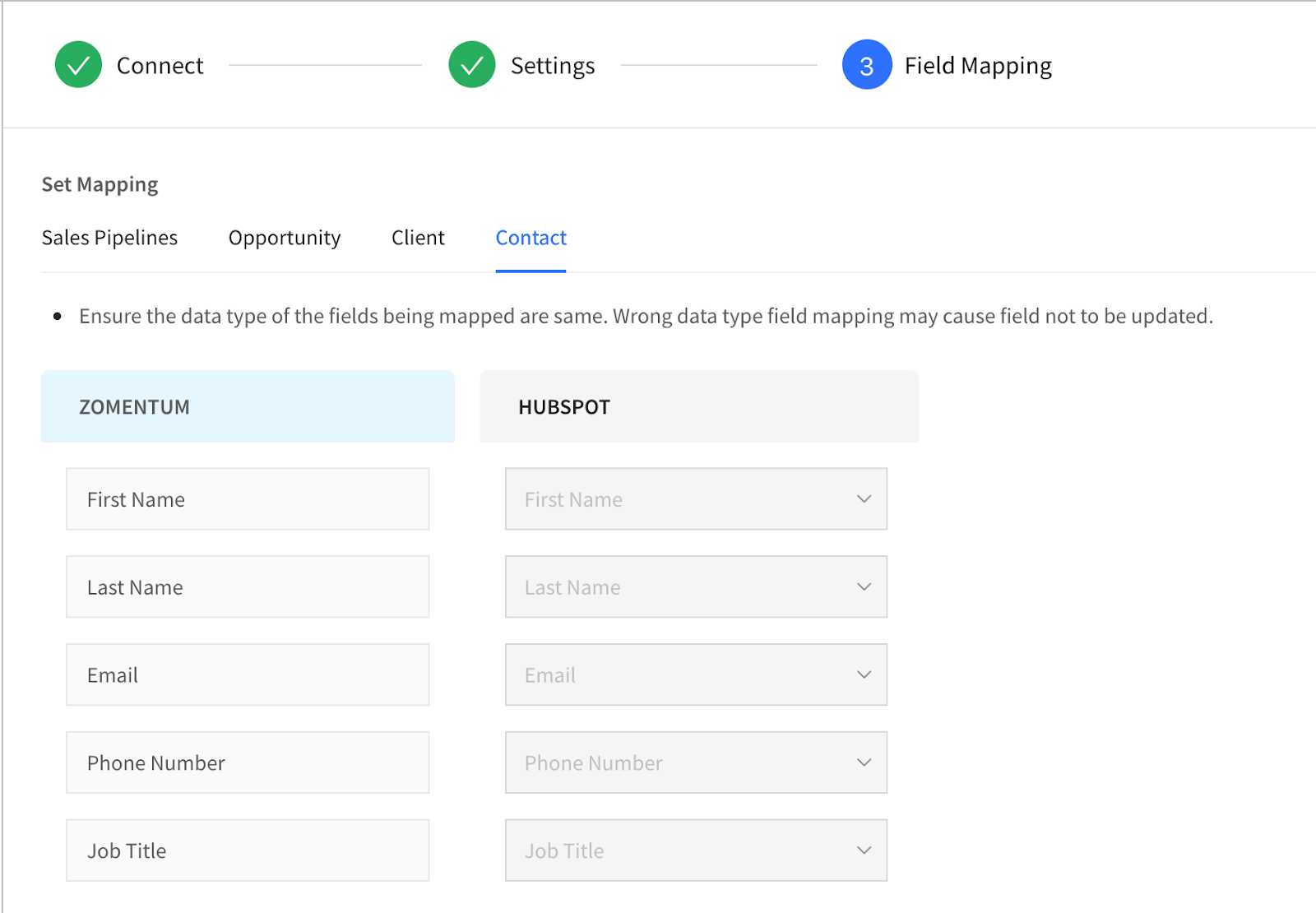Click the Zomentum Phone Number field
This screenshot has width=1316, height=913.
click(x=248, y=763)
